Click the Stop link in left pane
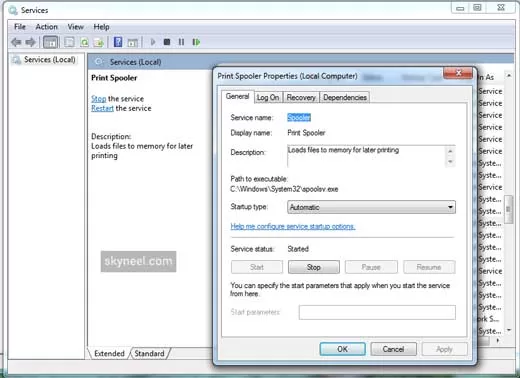The image size is (520, 378). click(x=99, y=99)
